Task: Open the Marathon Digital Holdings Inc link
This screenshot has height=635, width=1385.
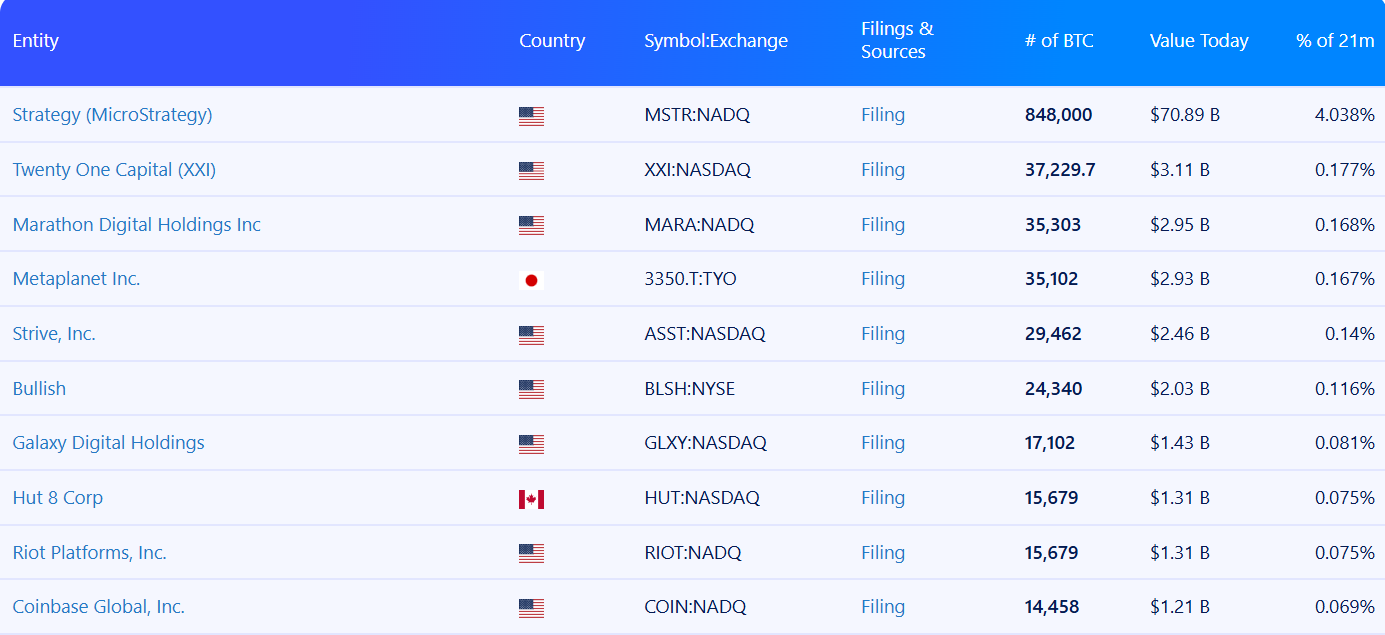Action: click(136, 225)
